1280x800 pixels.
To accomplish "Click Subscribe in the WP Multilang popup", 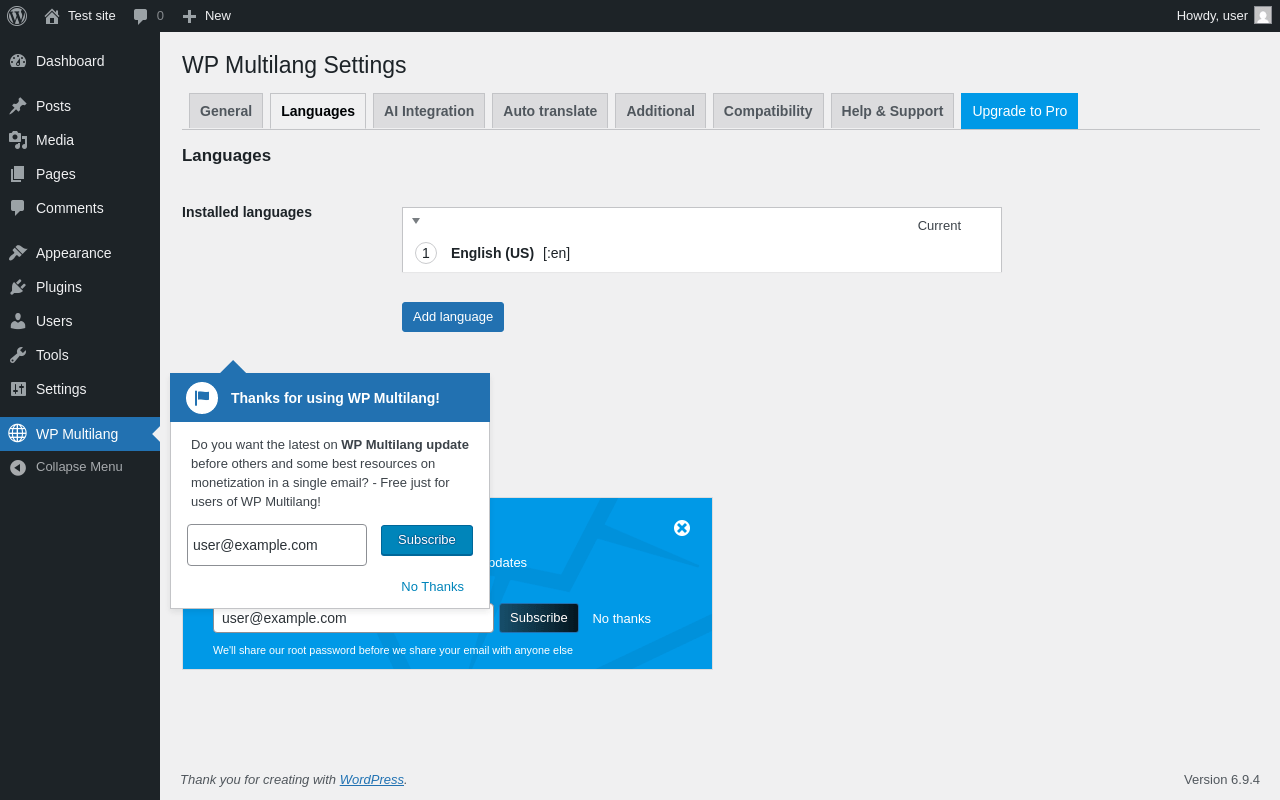I will point(427,540).
